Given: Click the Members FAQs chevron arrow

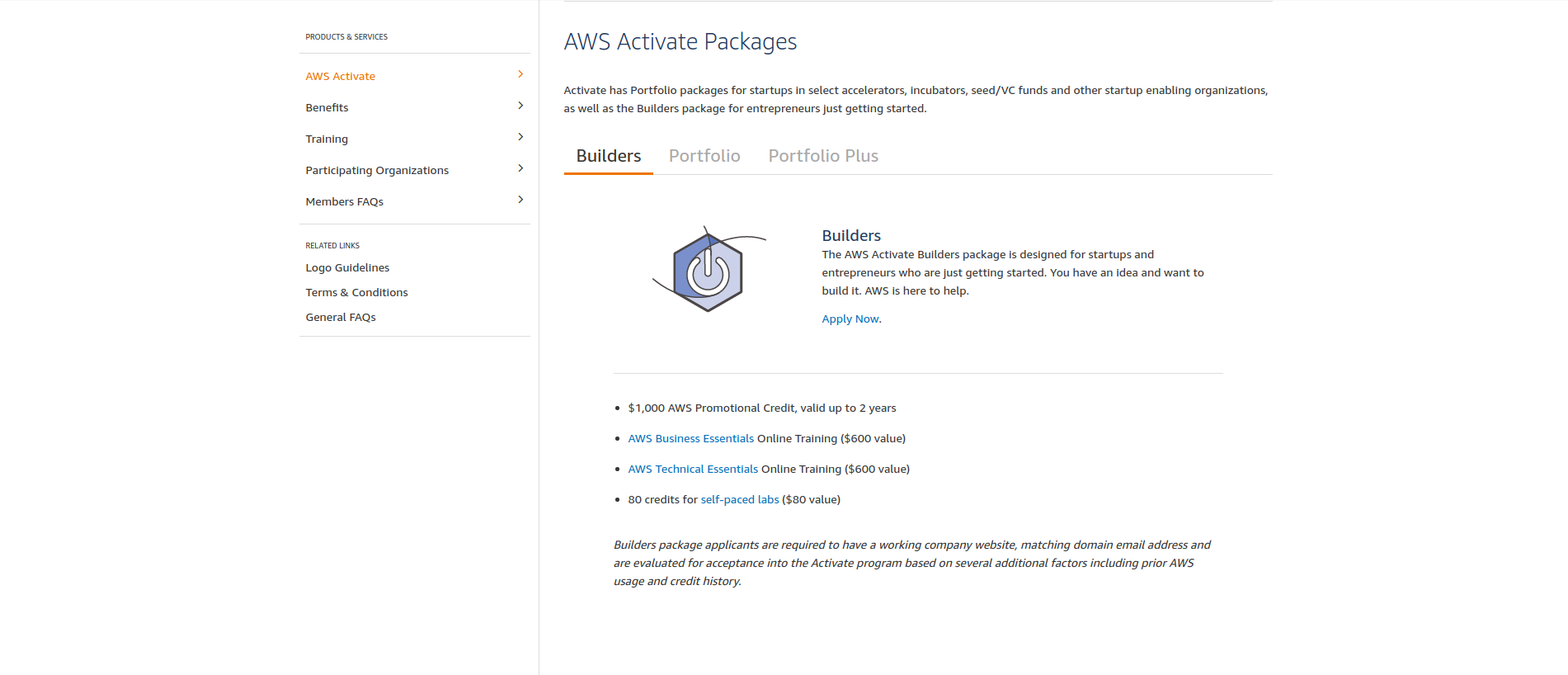Looking at the screenshot, I should (520, 200).
